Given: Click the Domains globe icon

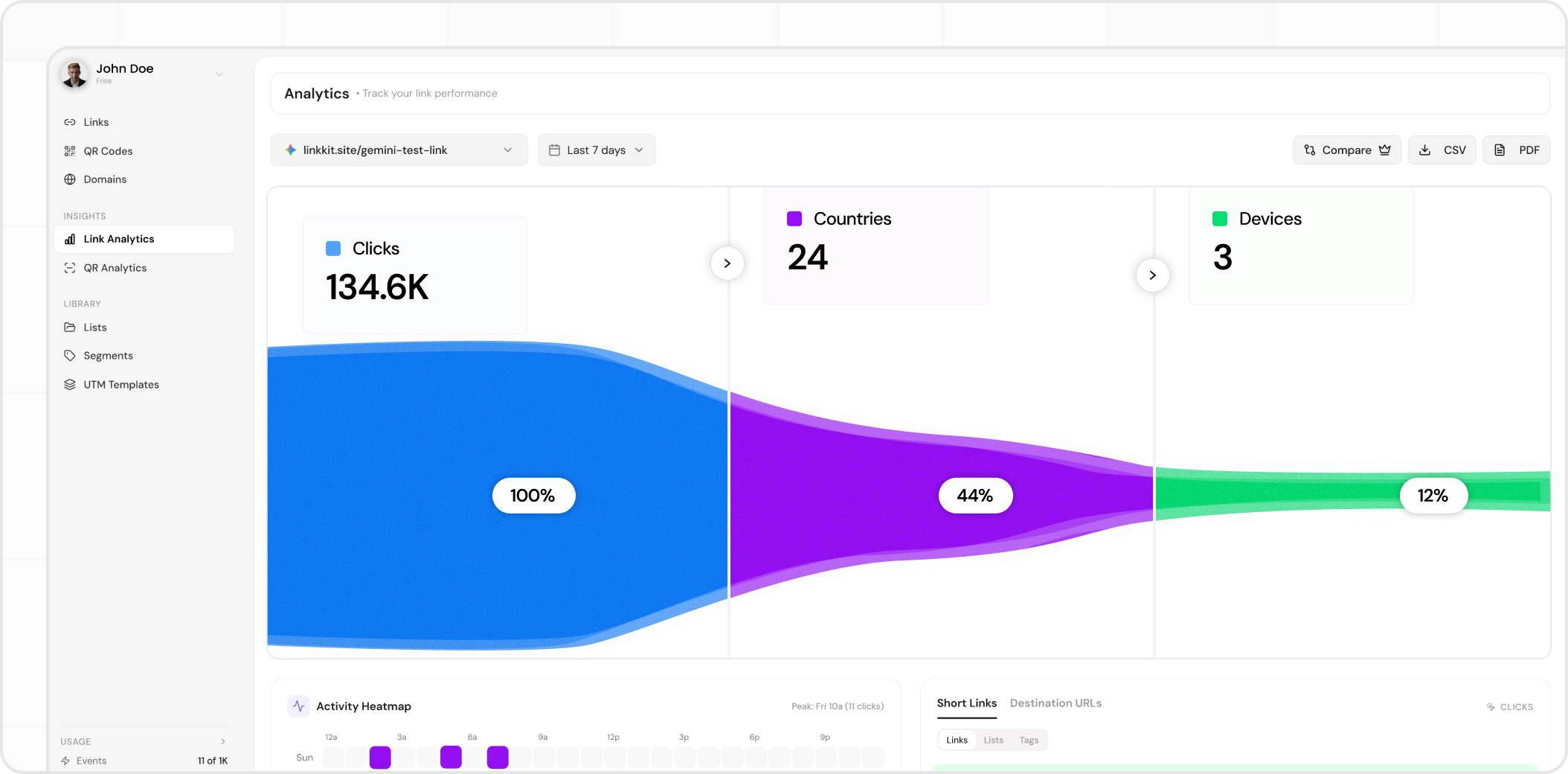Looking at the screenshot, I should click(x=70, y=179).
